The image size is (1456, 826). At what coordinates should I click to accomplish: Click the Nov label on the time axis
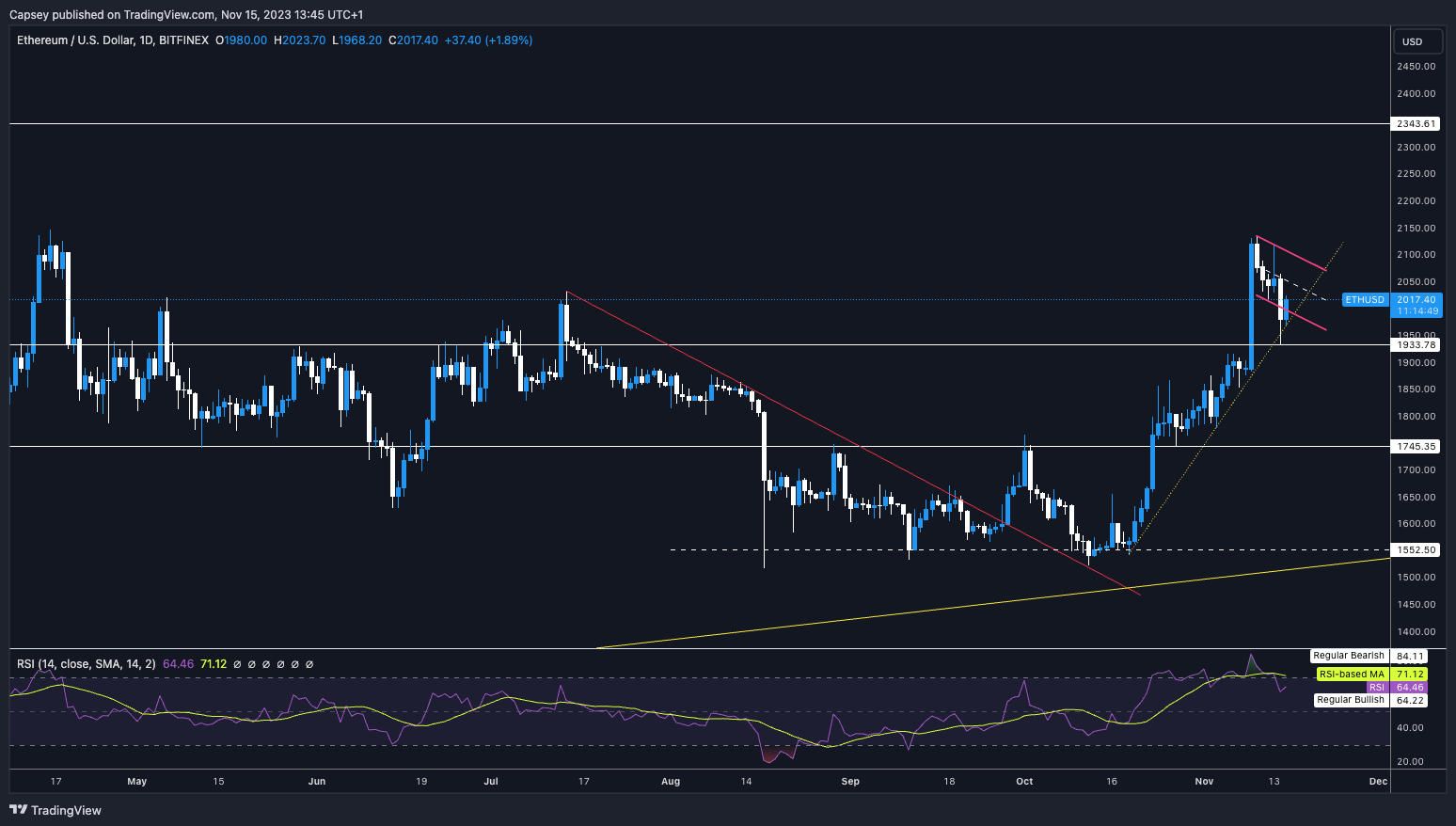click(1204, 781)
